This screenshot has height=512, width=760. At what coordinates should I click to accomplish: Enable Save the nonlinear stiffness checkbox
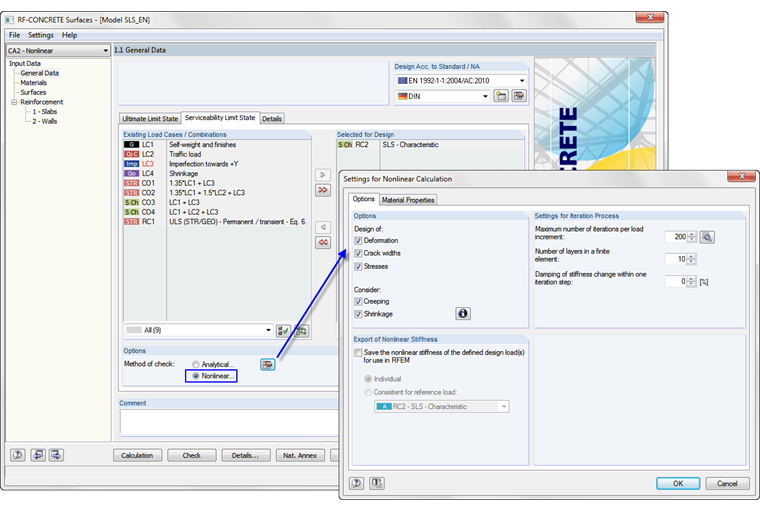pyautogui.click(x=358, y=353)
